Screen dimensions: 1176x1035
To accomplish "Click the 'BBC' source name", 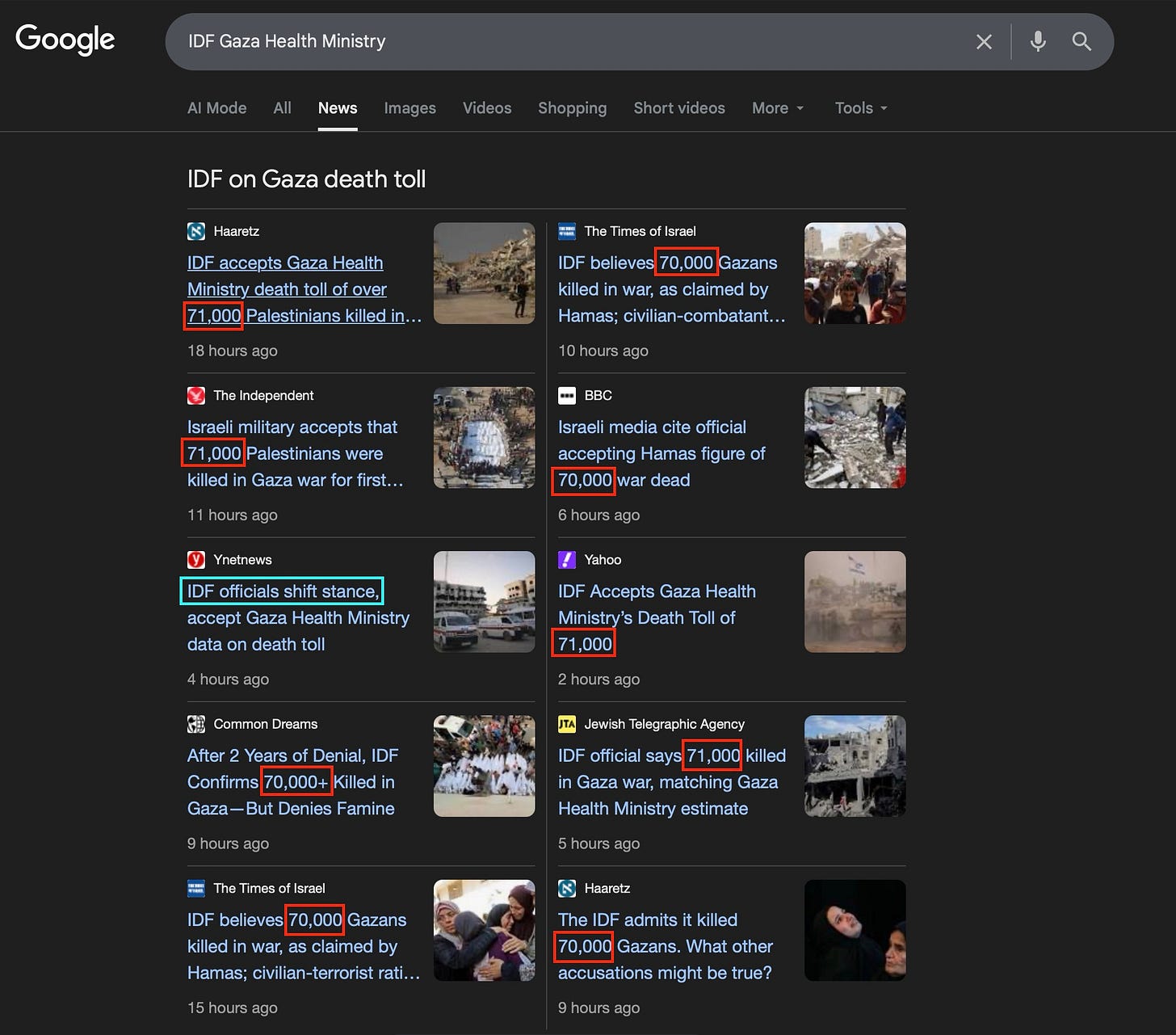I will pos(598,395).
